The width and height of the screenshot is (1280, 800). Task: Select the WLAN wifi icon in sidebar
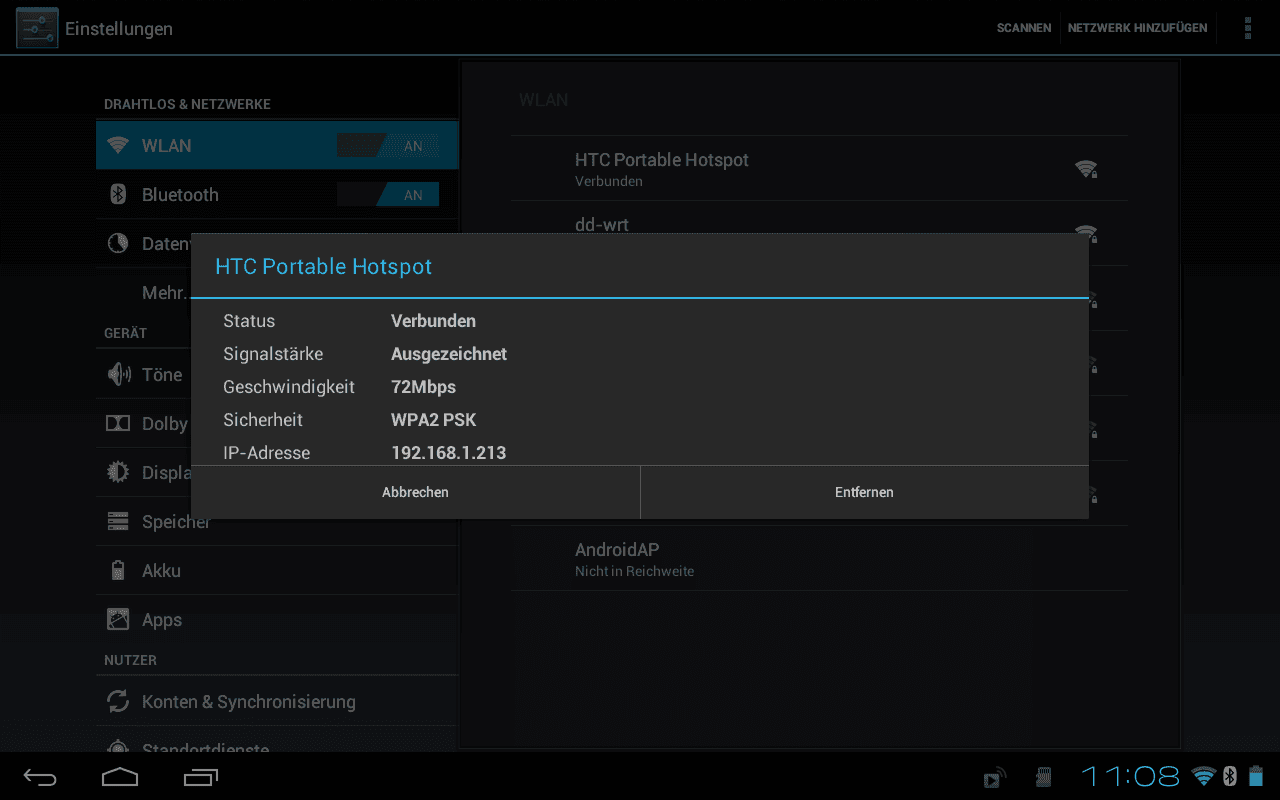118,146
